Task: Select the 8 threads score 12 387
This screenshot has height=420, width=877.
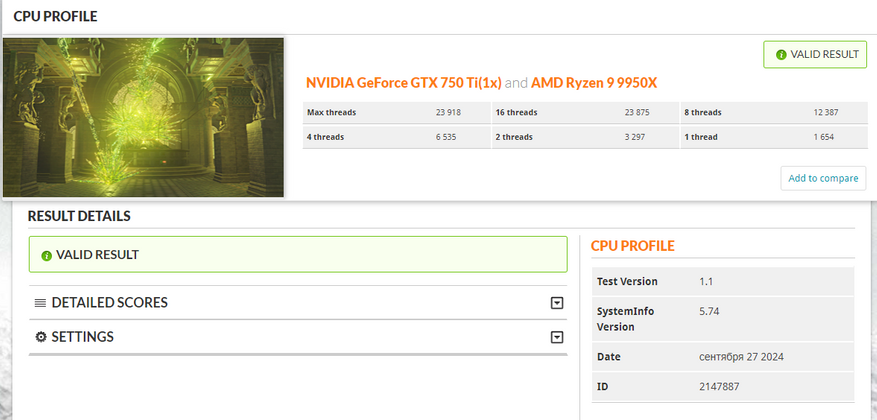Action: (x=825, y=112)
